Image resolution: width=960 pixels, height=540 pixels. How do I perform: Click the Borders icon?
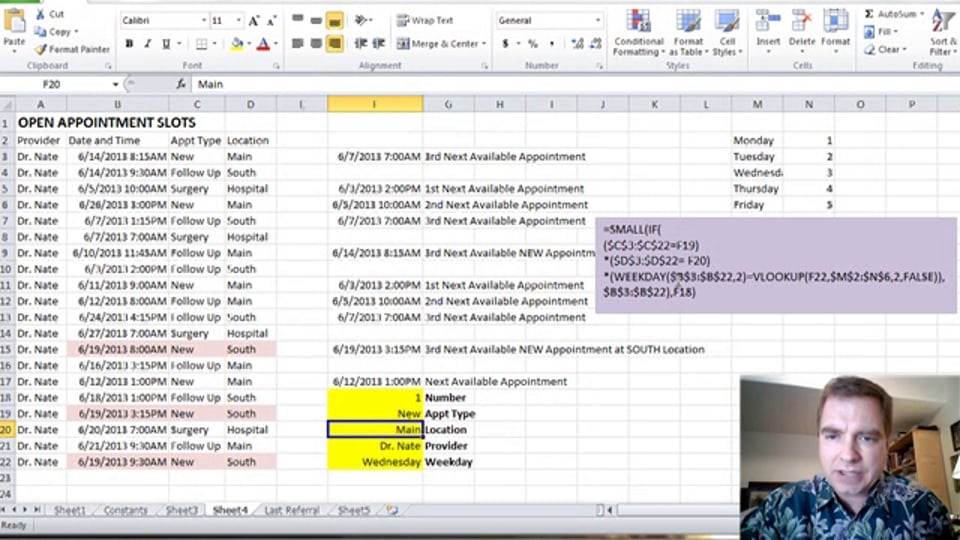pyautogui.click(x=201, y=43)
